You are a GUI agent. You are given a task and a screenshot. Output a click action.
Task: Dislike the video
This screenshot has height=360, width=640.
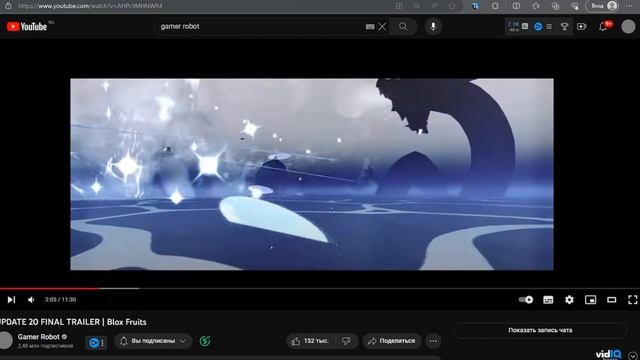[x=346, y=341]
